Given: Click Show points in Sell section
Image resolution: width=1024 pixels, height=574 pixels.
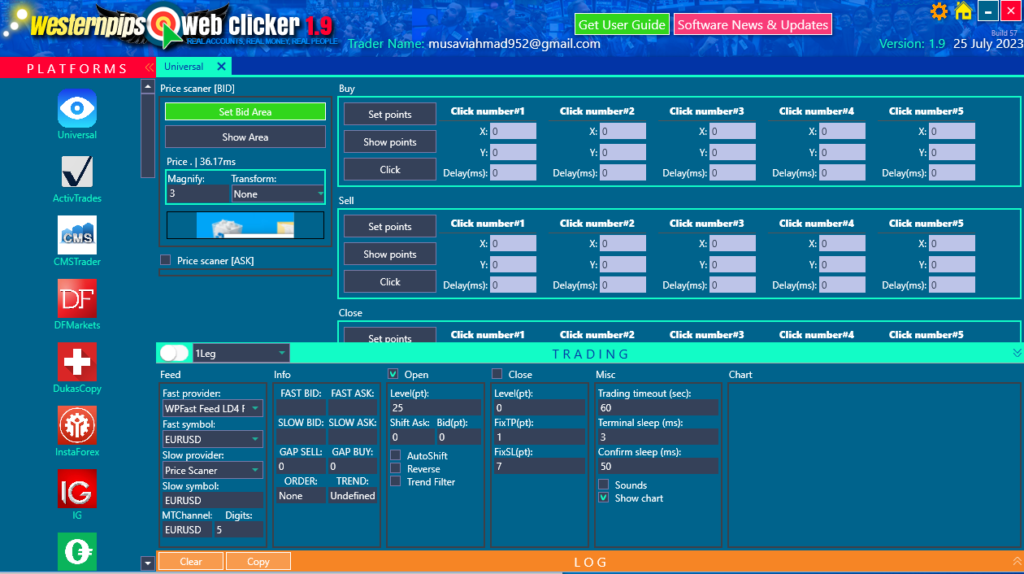Looking at the screenshot, I should 390,254.
